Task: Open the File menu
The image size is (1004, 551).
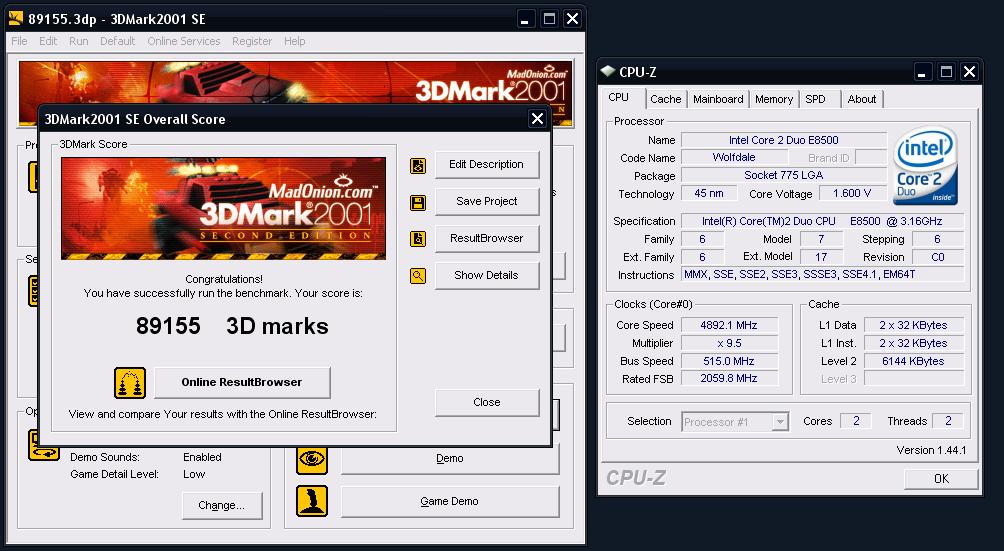Action: tap(19, 41)
